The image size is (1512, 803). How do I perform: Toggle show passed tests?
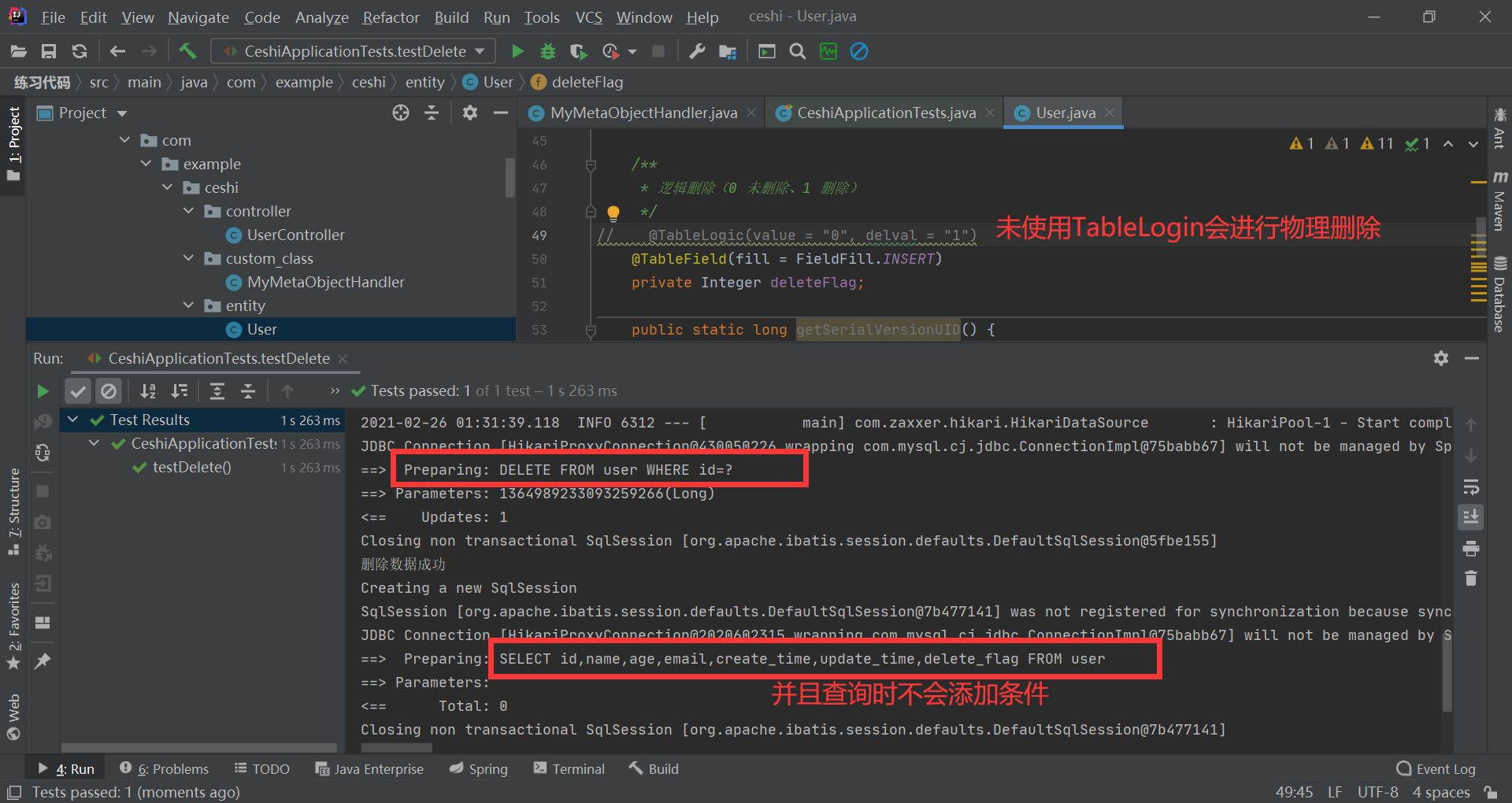point(78,391)
